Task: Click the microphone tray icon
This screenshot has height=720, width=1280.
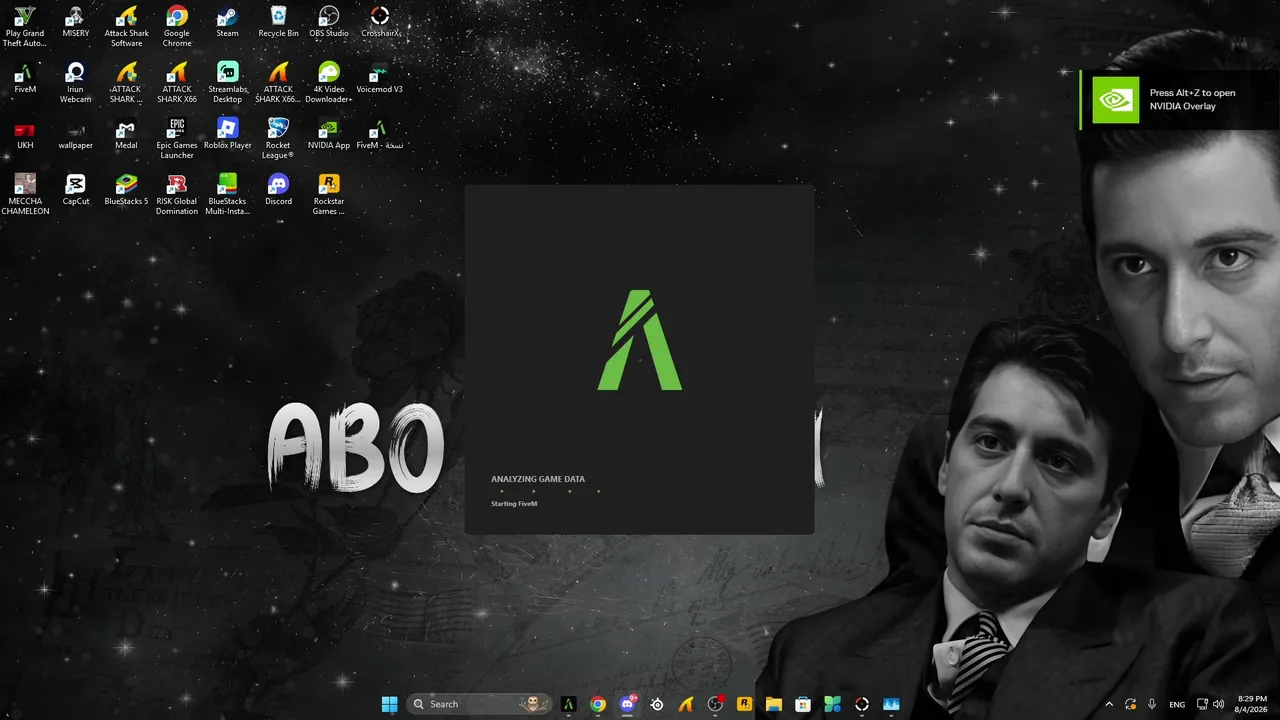Action: click(1152, 704)
